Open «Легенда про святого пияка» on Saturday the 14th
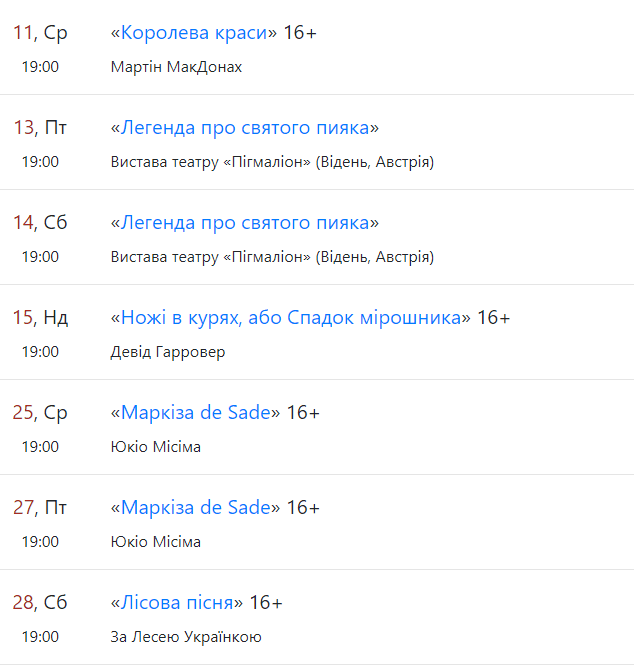 [x=245, y=223]
